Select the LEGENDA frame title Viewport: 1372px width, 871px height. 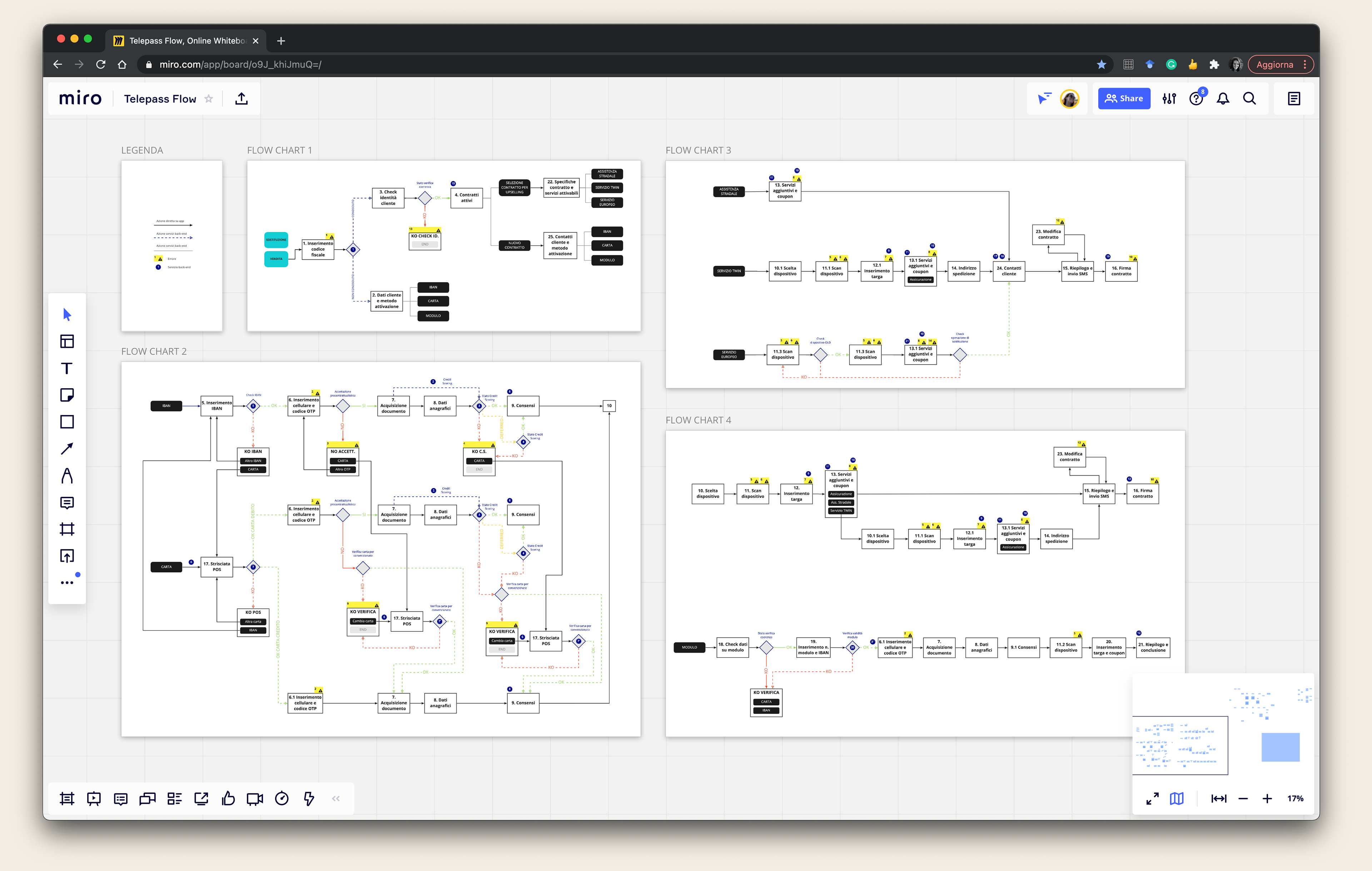(142, 150)
